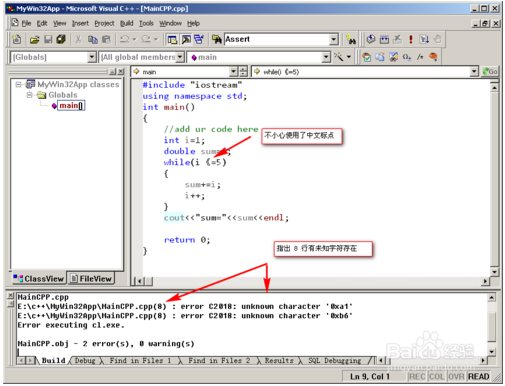Open the Help menu
Viewport: 505px width, 386px height.
coord(193,23)
